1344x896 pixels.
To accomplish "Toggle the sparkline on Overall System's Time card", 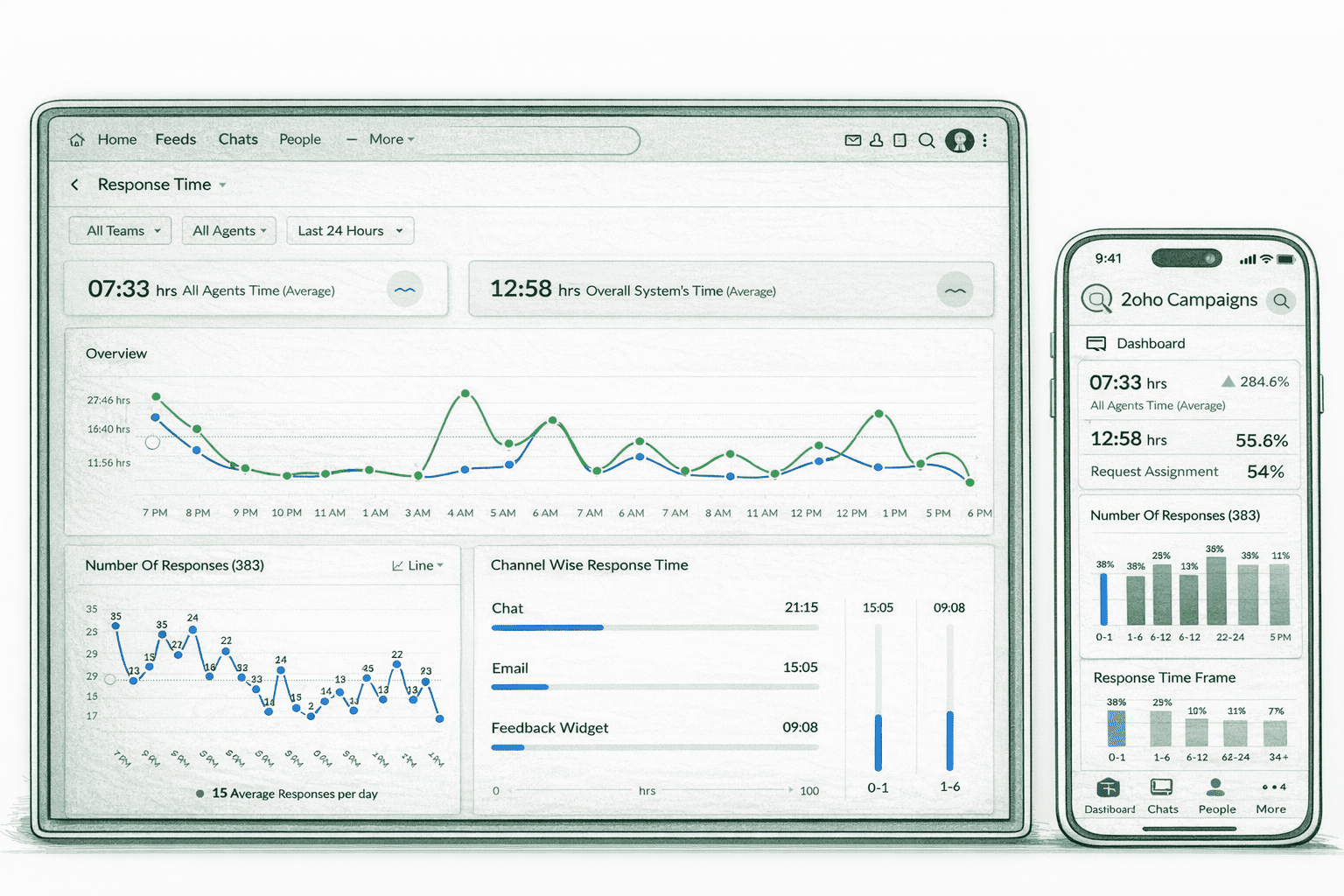I will [x=955, y=290].
